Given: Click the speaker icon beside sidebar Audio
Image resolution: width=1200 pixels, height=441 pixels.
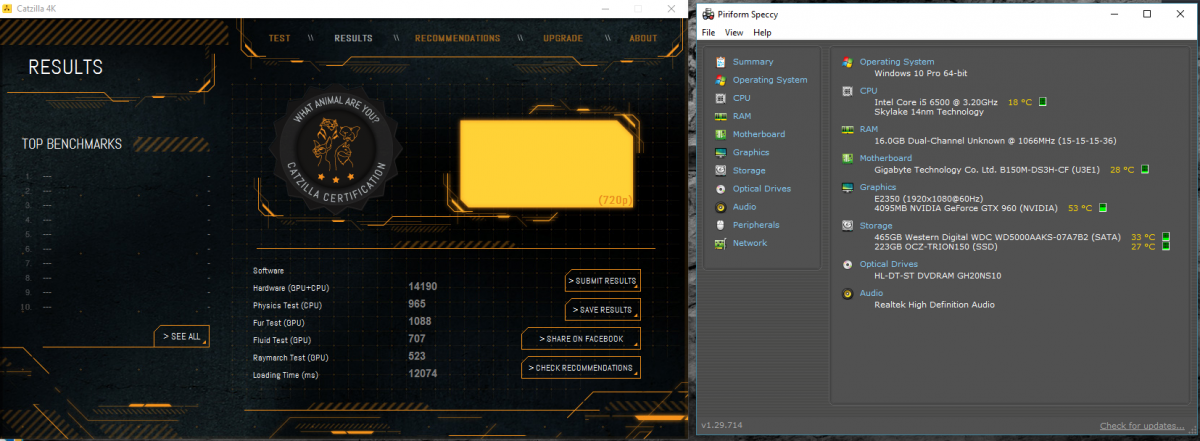Looking at the screenshot, I should point(721,206).
